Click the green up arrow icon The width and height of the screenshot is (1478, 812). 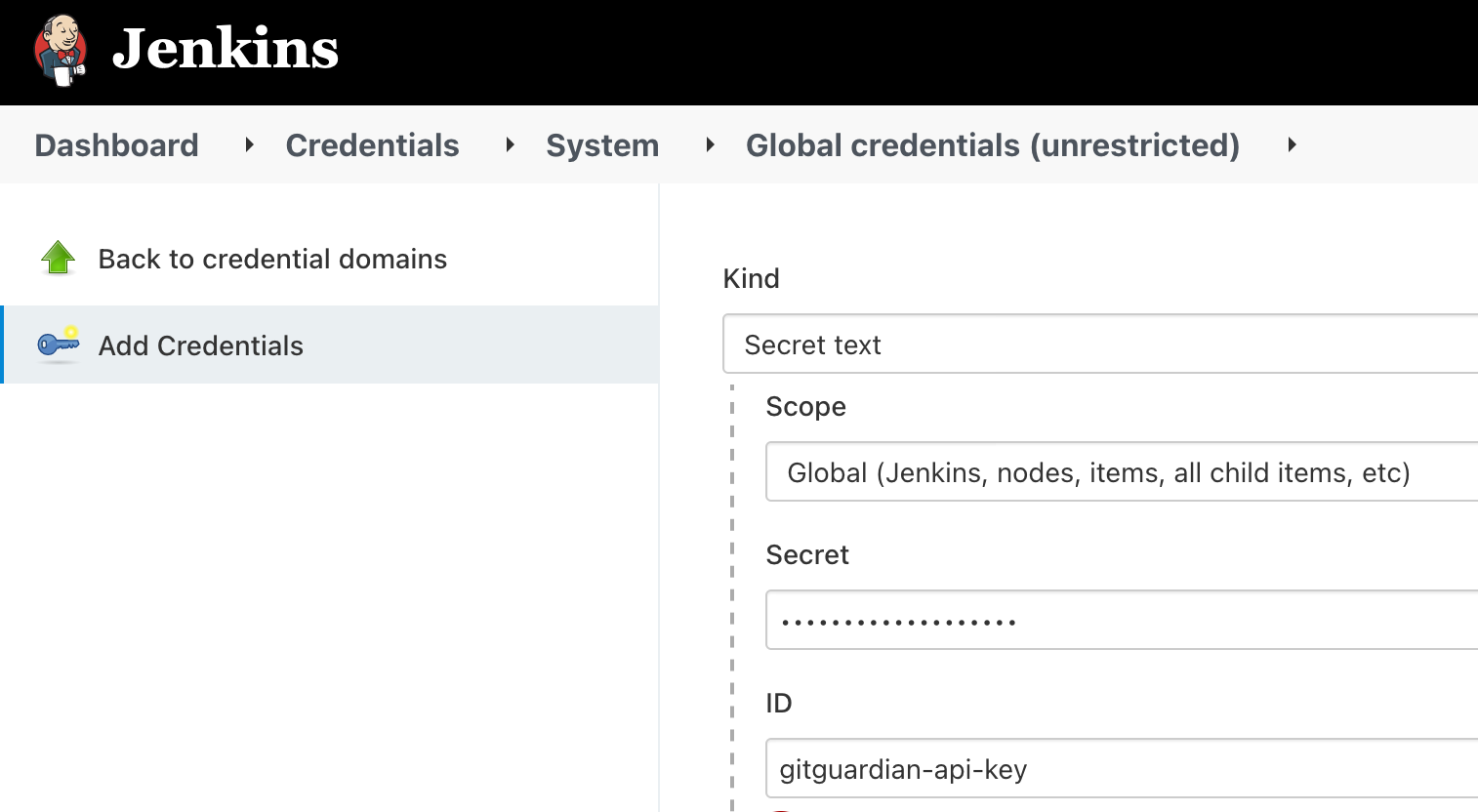[x=59, y=259]
